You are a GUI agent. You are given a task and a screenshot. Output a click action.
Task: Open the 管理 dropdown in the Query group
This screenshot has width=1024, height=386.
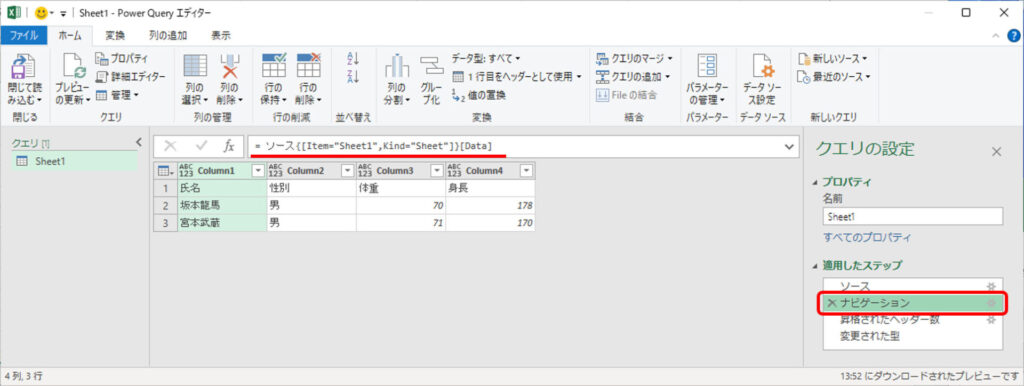coord(118,95)
